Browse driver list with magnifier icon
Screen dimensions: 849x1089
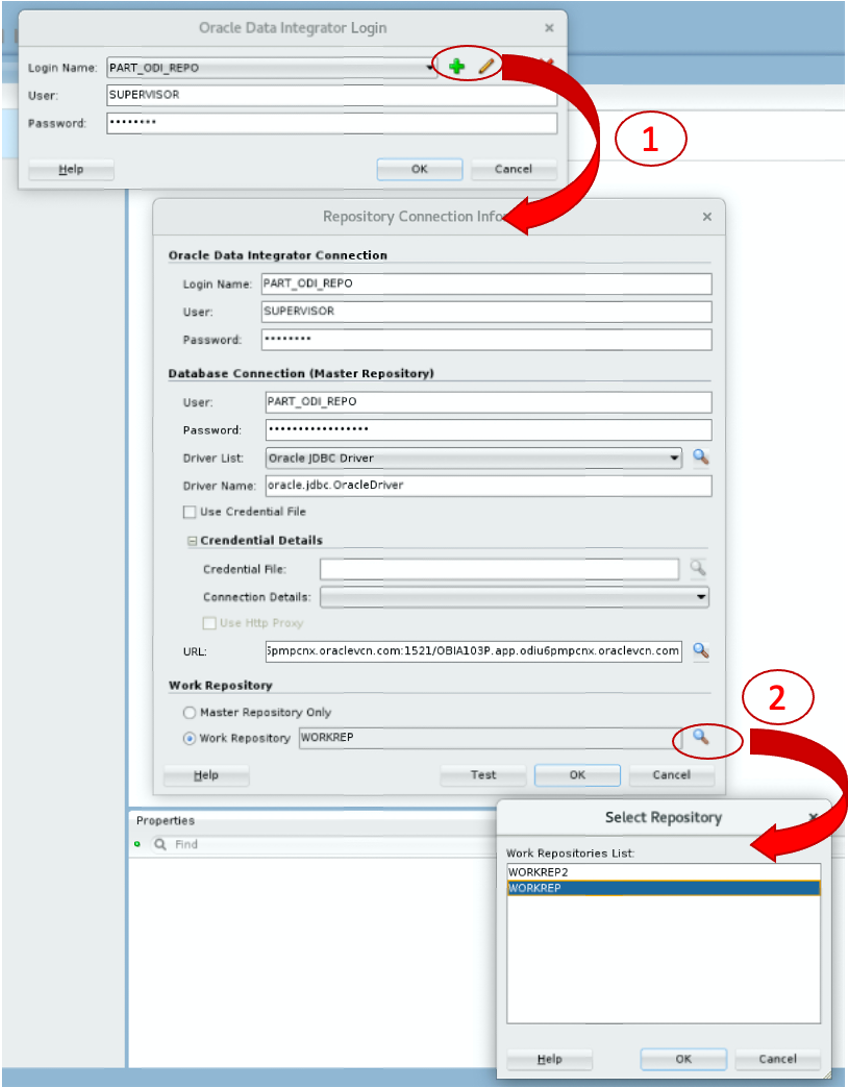coord(700,457)
